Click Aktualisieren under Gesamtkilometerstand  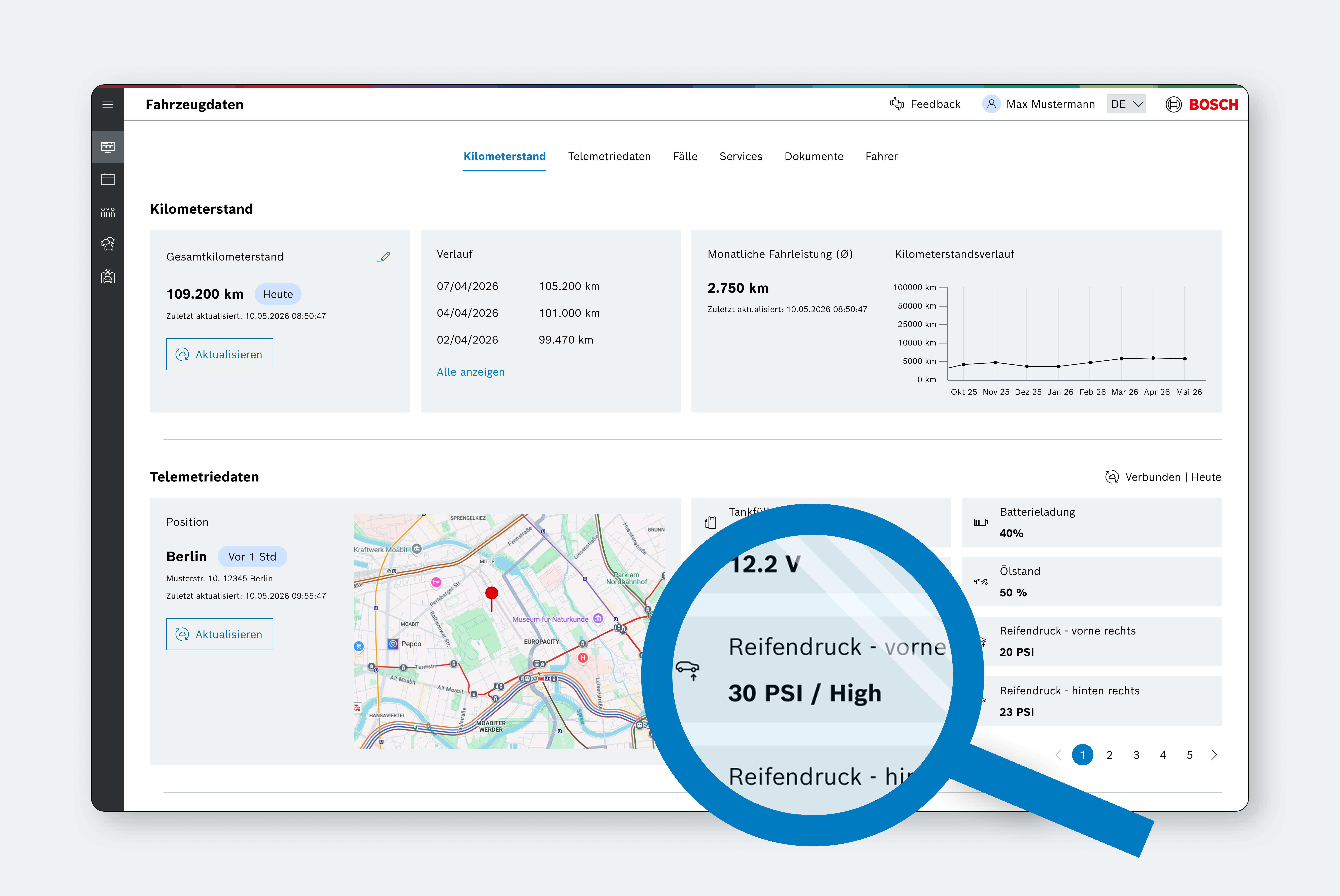click(220, 354)
